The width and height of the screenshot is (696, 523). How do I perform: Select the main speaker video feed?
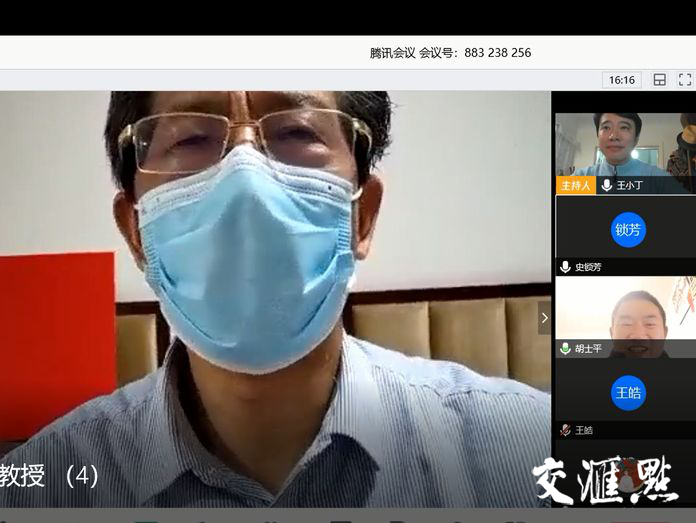coord(275,299)
